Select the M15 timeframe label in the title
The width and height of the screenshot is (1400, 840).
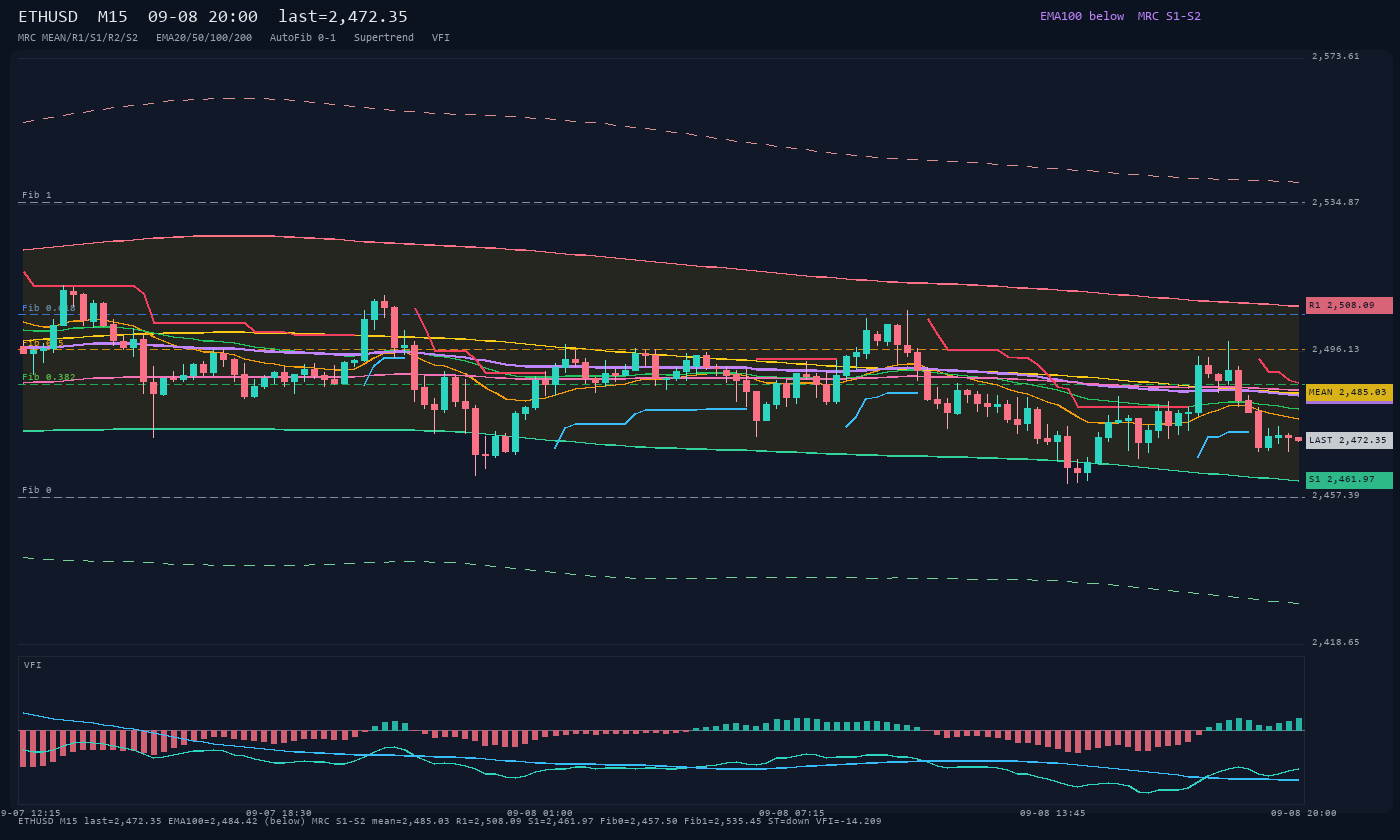tap(112, 17)
